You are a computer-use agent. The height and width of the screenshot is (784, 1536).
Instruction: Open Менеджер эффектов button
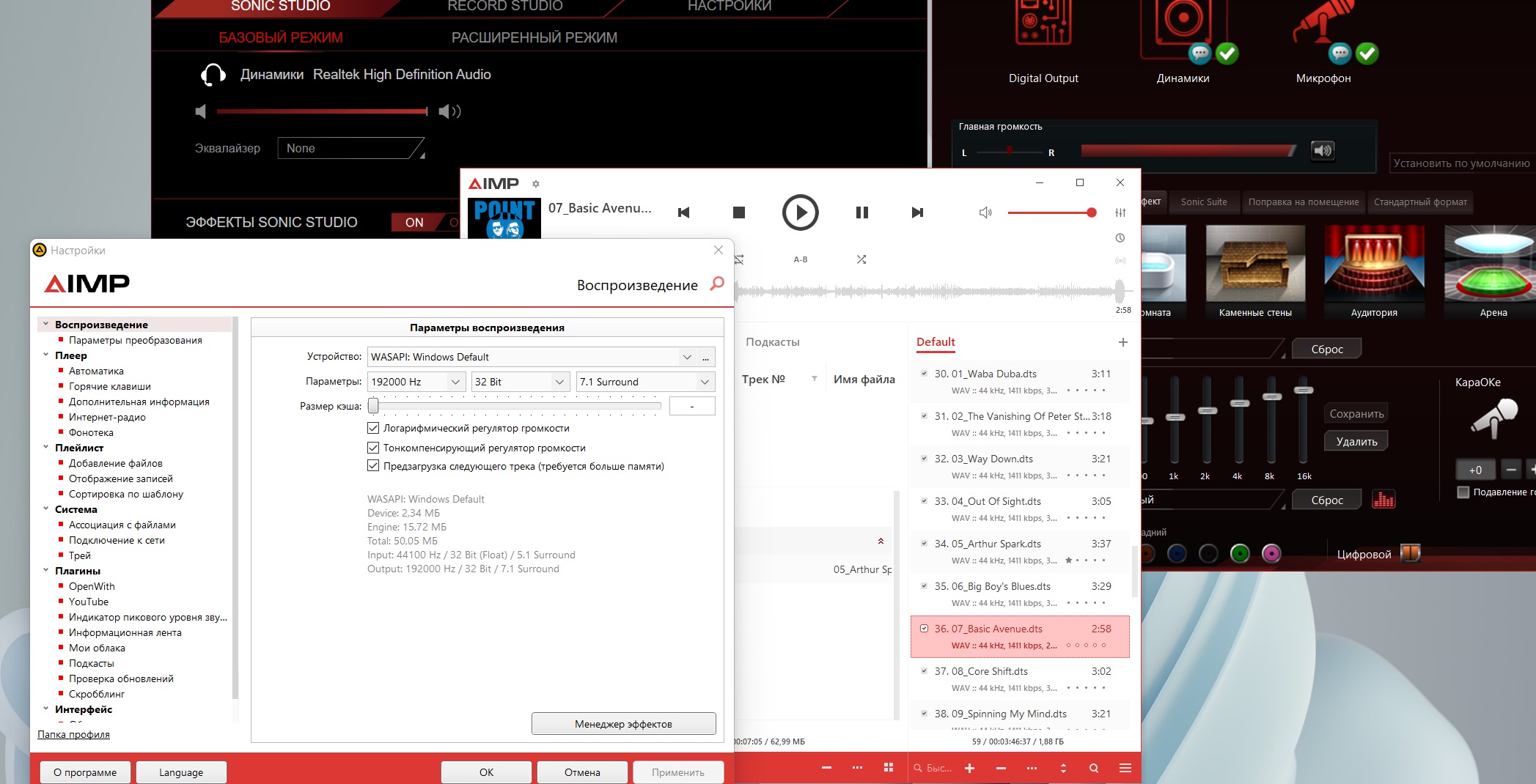623,724
